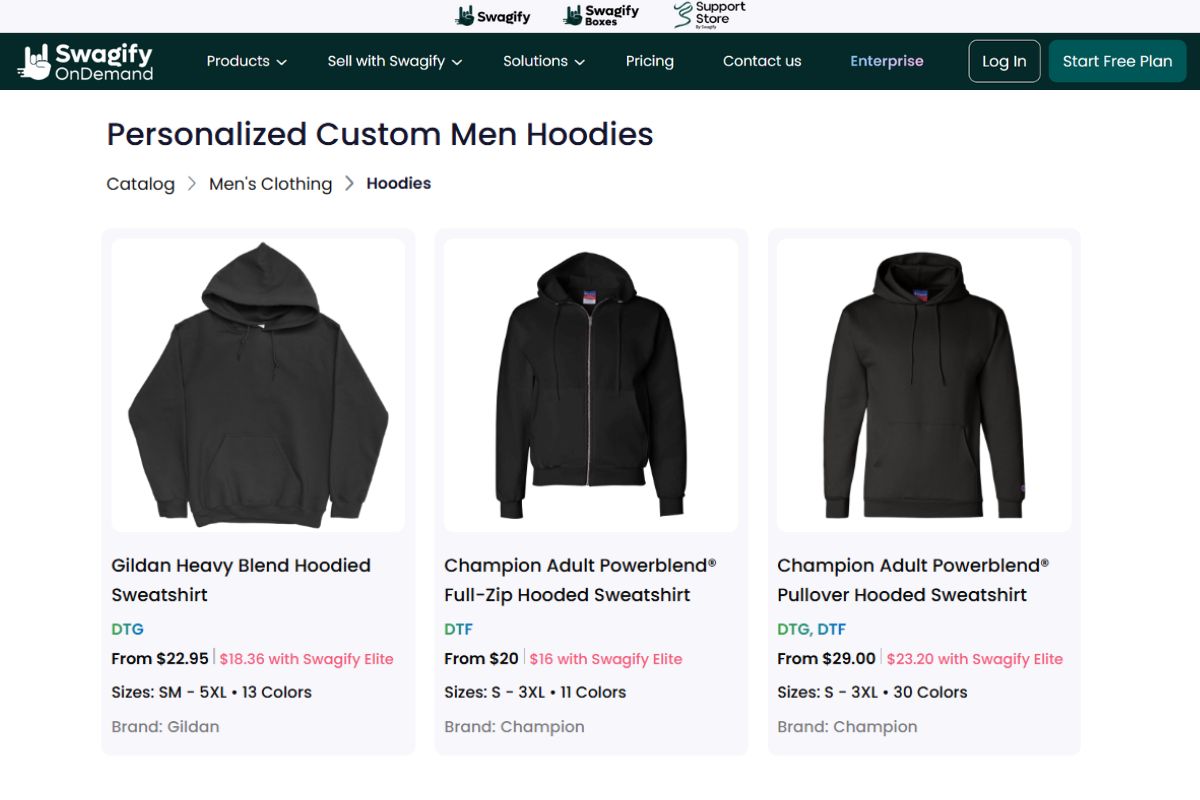Open the Swagify Boxes icon link

click(x=601, y=15)
